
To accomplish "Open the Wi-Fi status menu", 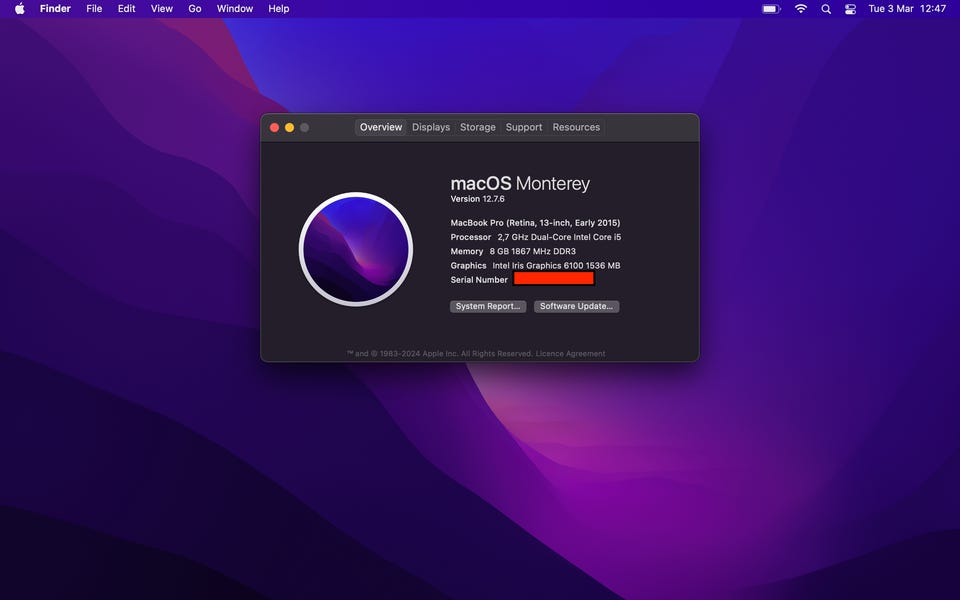I will pyautogui.click(x=801, y=9).
